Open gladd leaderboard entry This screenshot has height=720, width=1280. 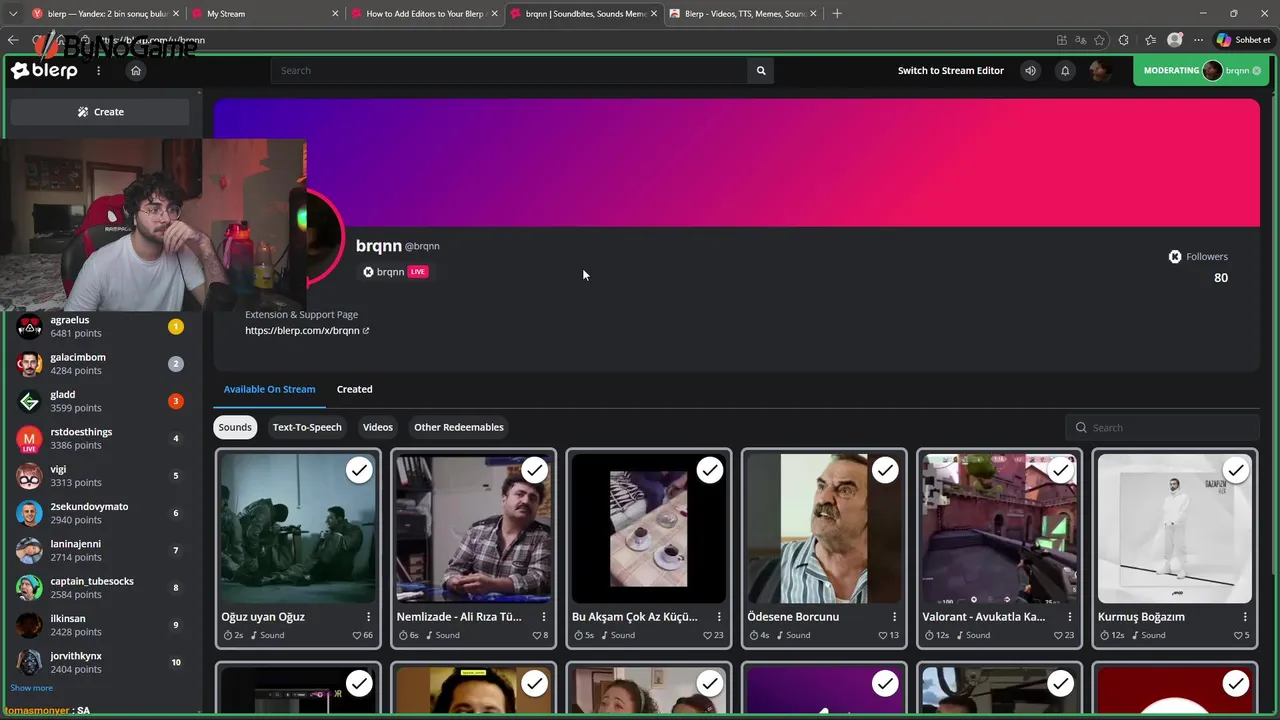[100, 401]
